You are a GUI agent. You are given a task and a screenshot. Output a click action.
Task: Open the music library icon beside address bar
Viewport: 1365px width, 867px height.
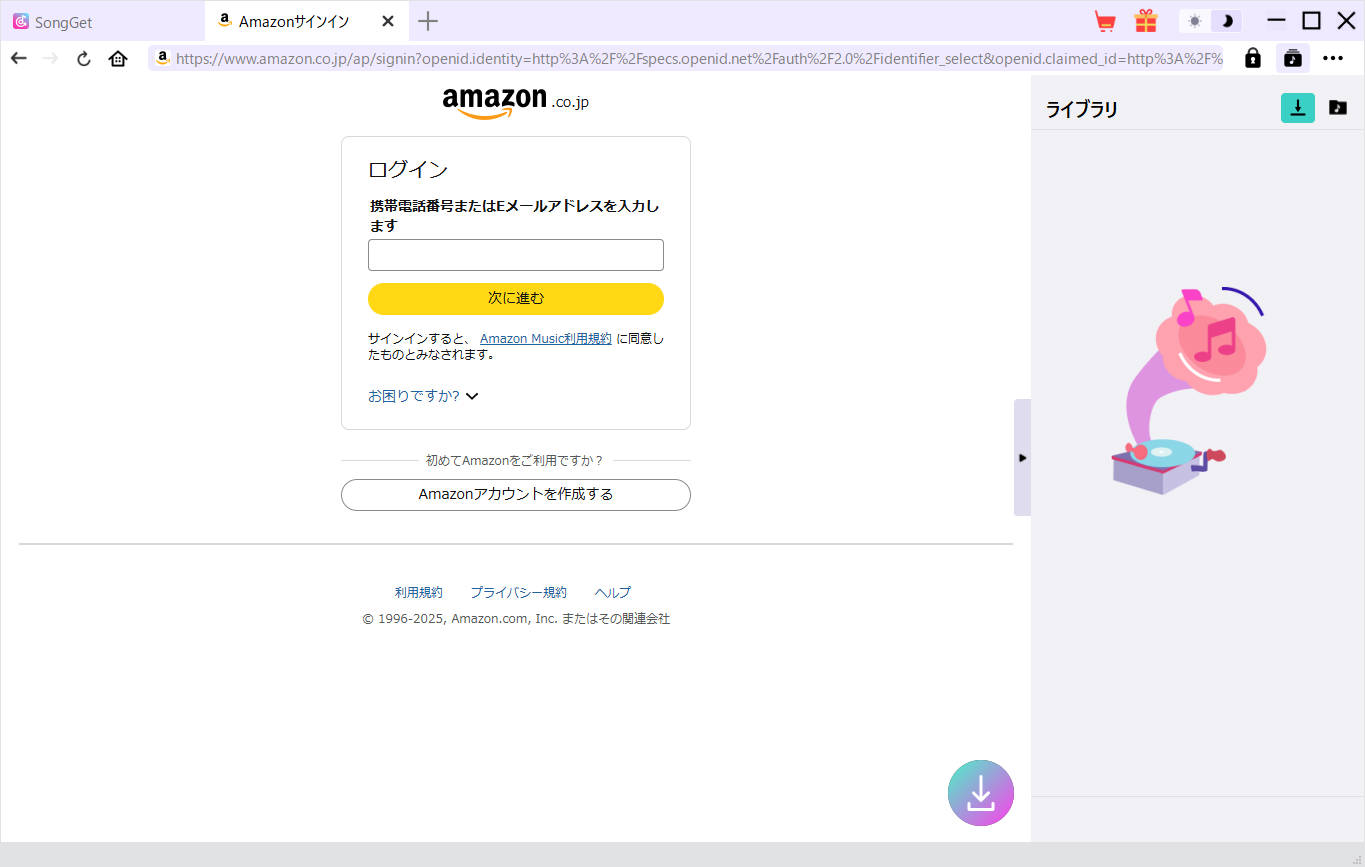click(x=1292, y=58)
